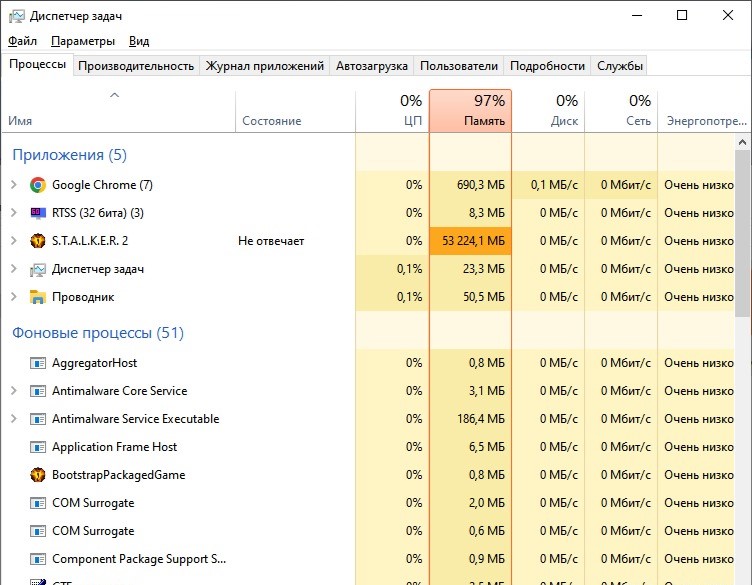Click the Проводник folder icon

point(38,297)
